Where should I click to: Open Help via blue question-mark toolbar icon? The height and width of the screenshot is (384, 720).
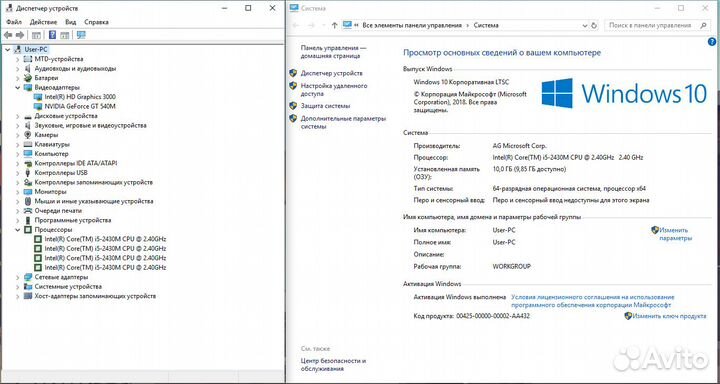tap(52, 35)
